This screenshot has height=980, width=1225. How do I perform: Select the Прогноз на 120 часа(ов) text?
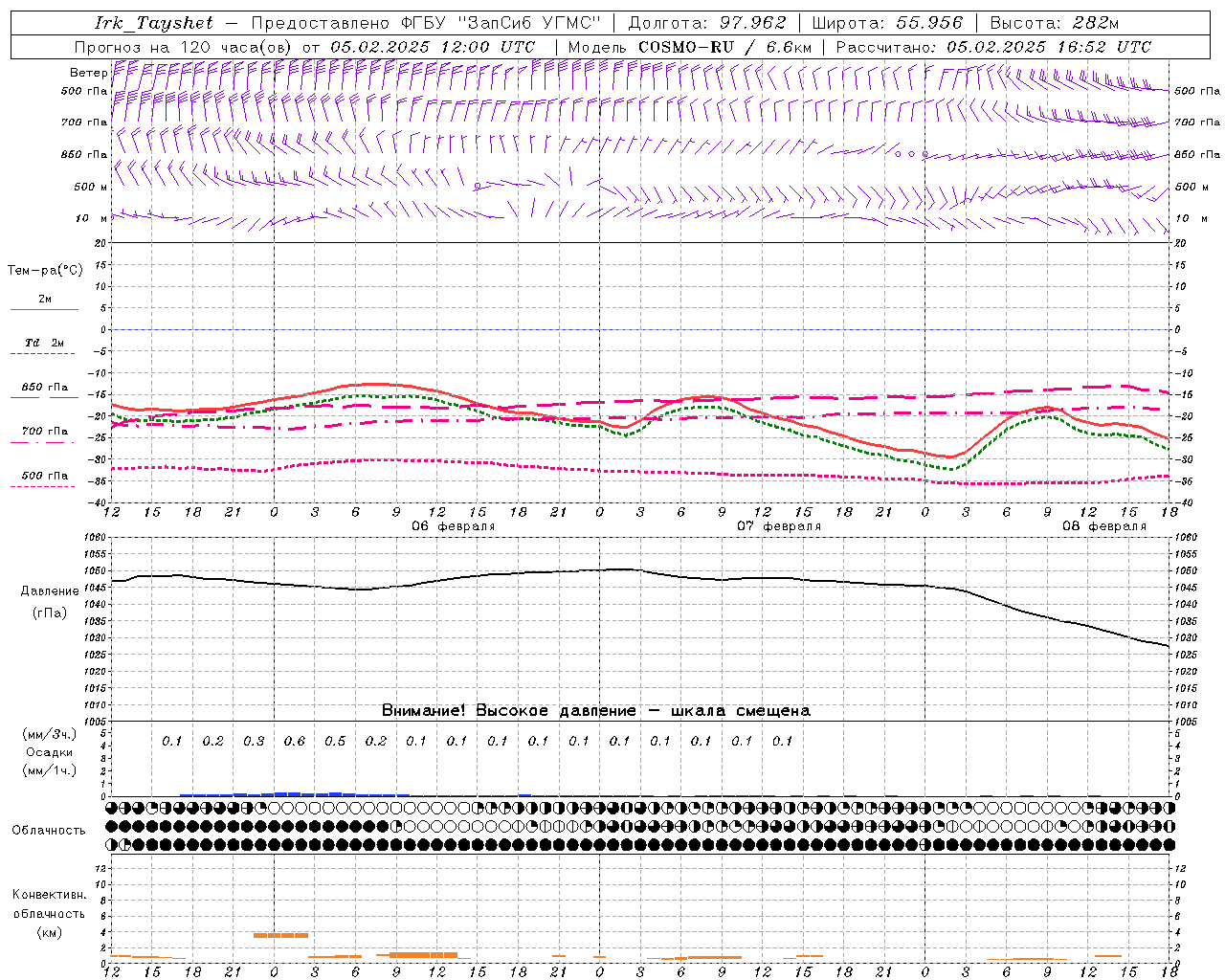[x=184, y=47]
